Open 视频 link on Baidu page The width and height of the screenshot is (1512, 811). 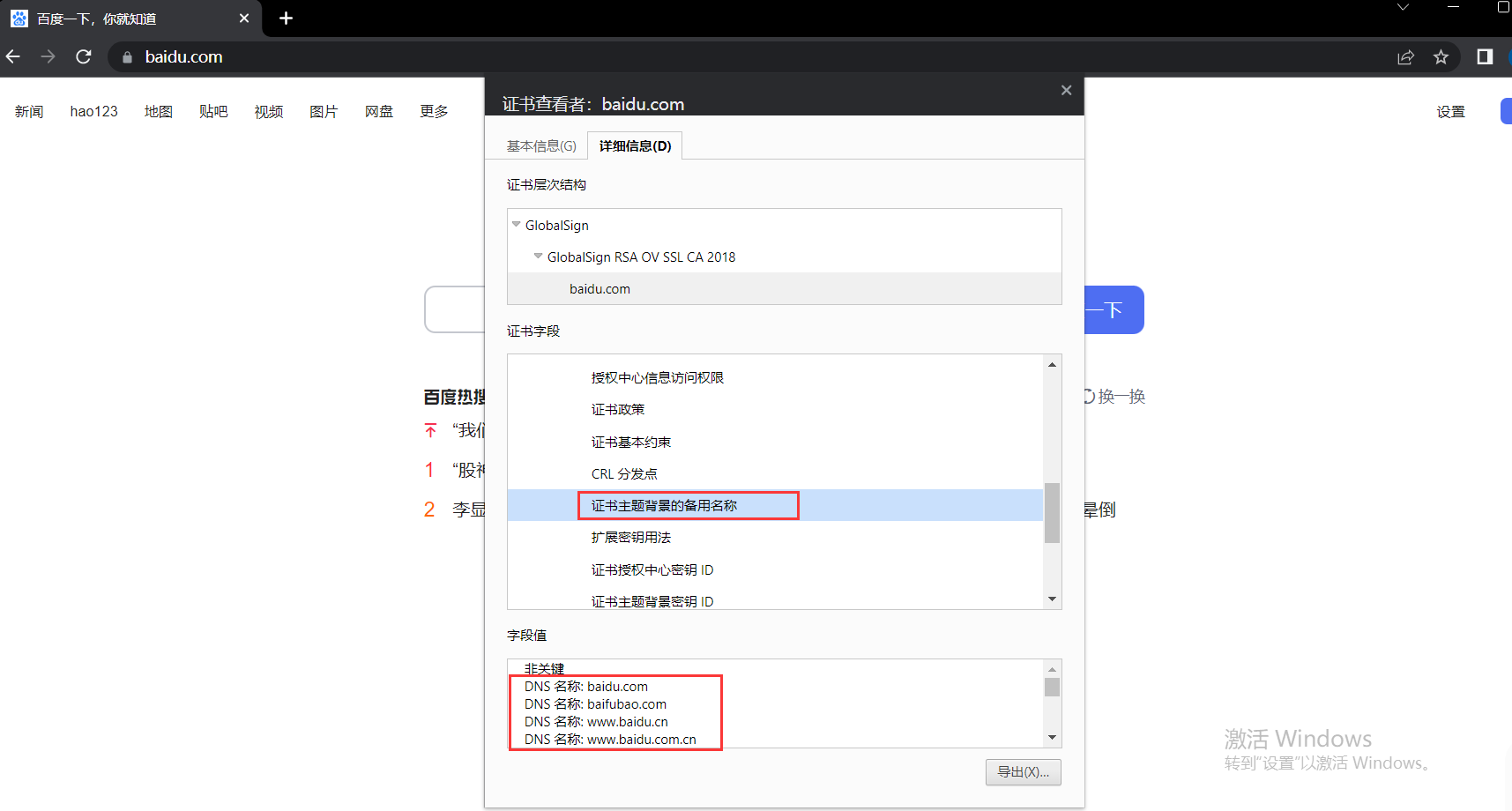pos(269,111)
